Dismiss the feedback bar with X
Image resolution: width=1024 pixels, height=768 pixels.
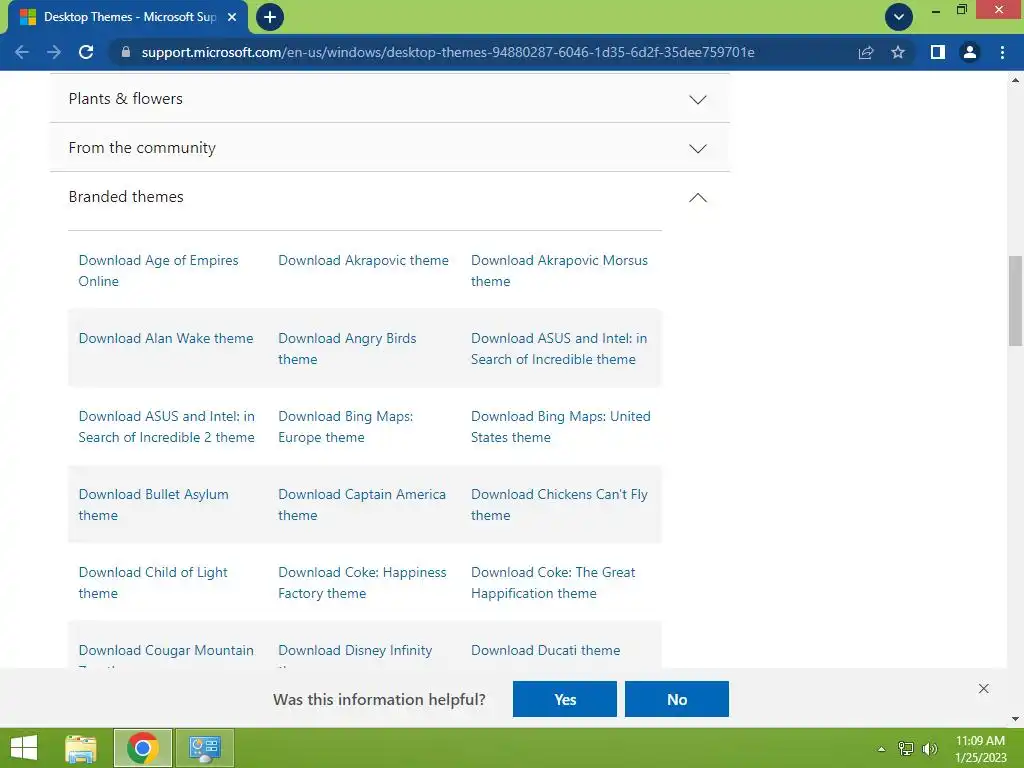coord(984,688)
